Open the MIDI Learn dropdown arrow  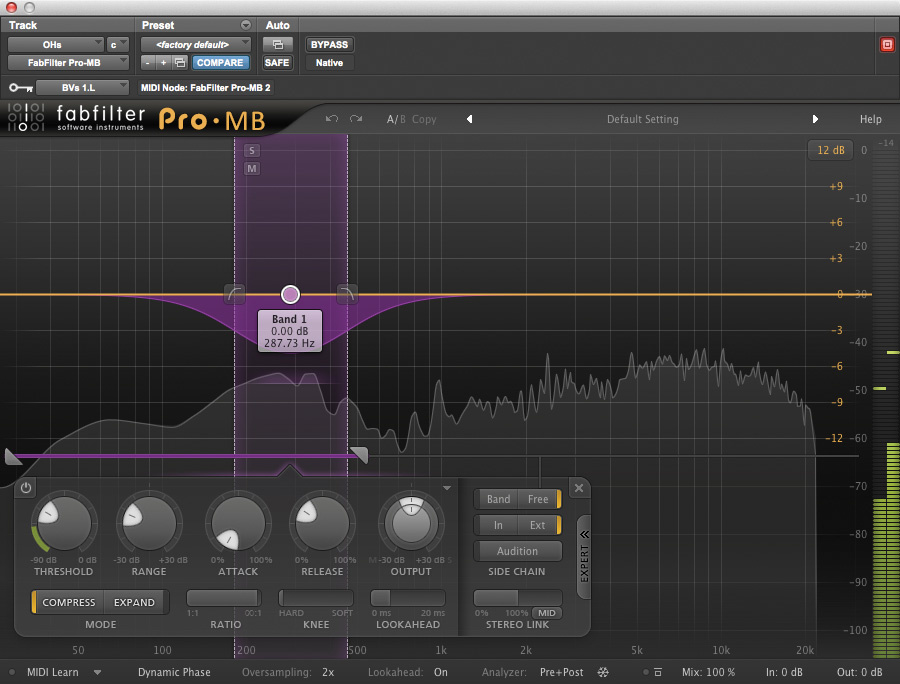[x=98, y=673]
